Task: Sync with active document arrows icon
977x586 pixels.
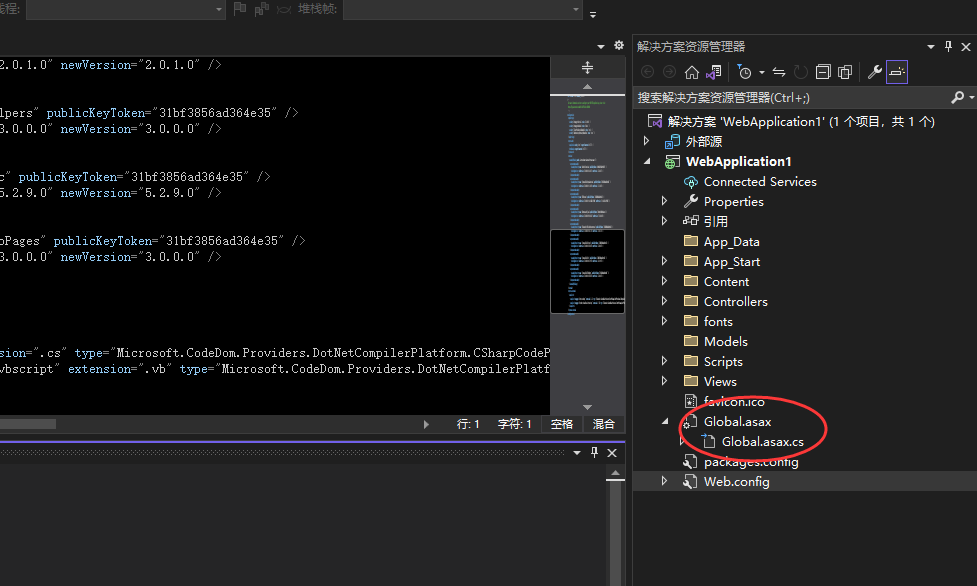Action: click(x=779, y=72)
